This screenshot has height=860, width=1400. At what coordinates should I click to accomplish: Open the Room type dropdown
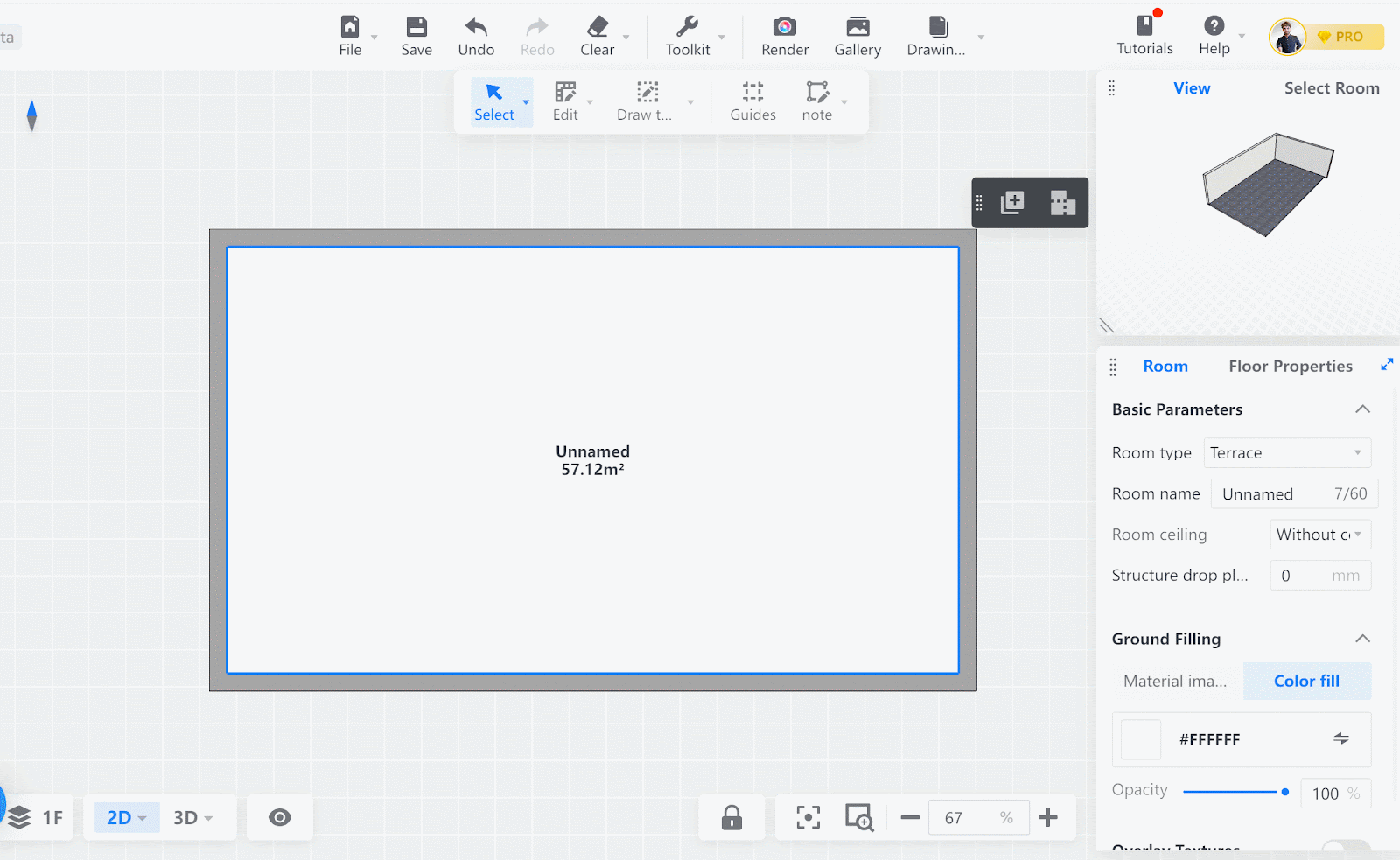1286,453
